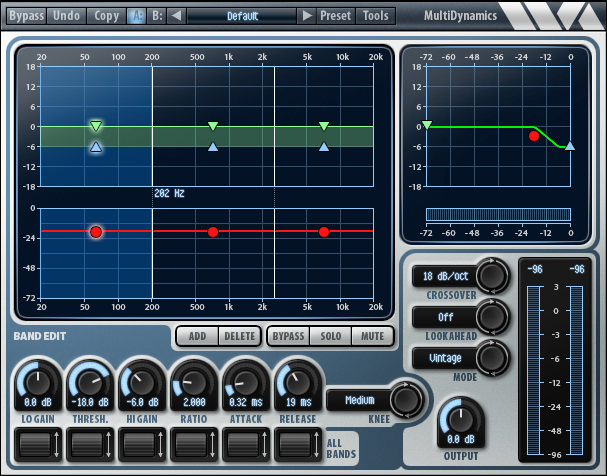
Task: Click the Knee selector rotary knob
Action: pos(406,399)
